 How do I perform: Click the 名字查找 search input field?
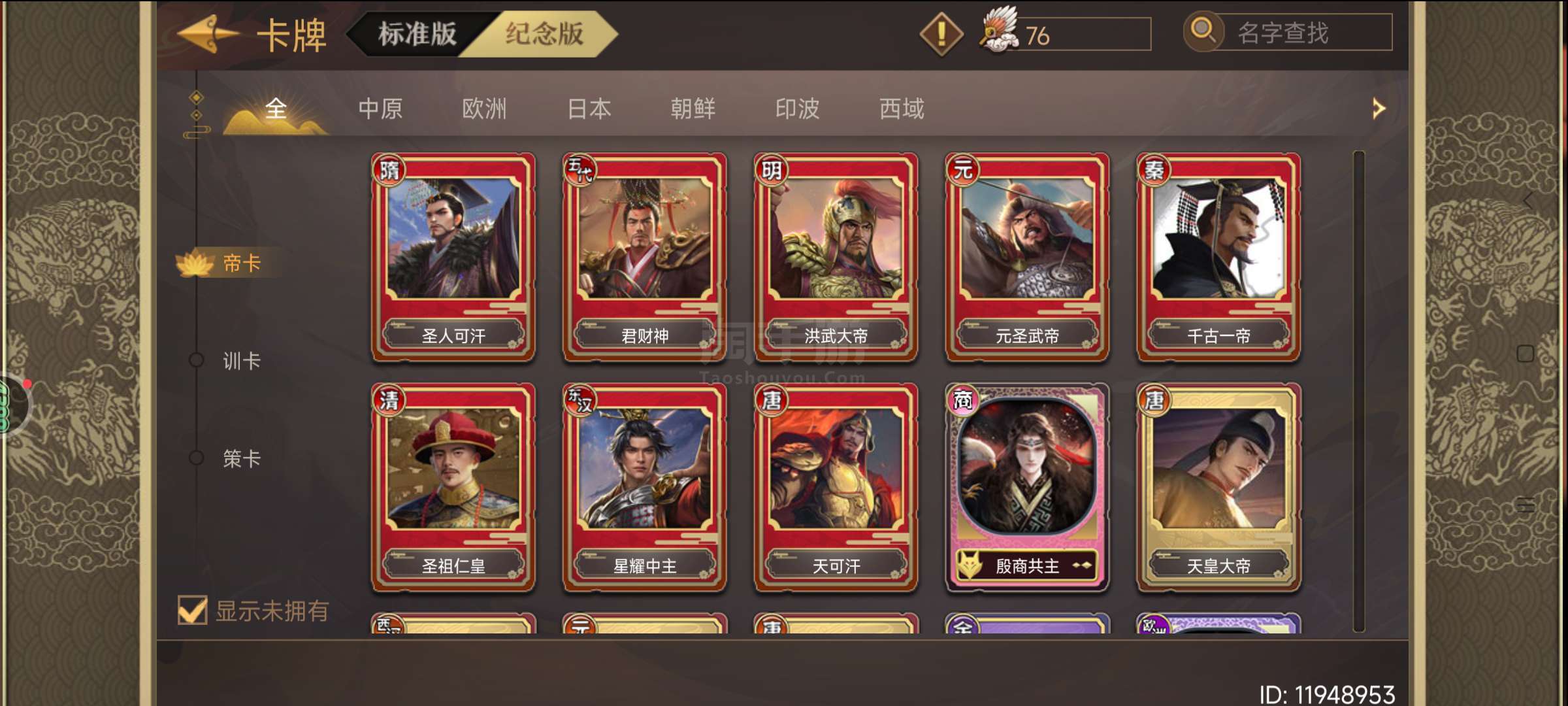coord(1303,33)
